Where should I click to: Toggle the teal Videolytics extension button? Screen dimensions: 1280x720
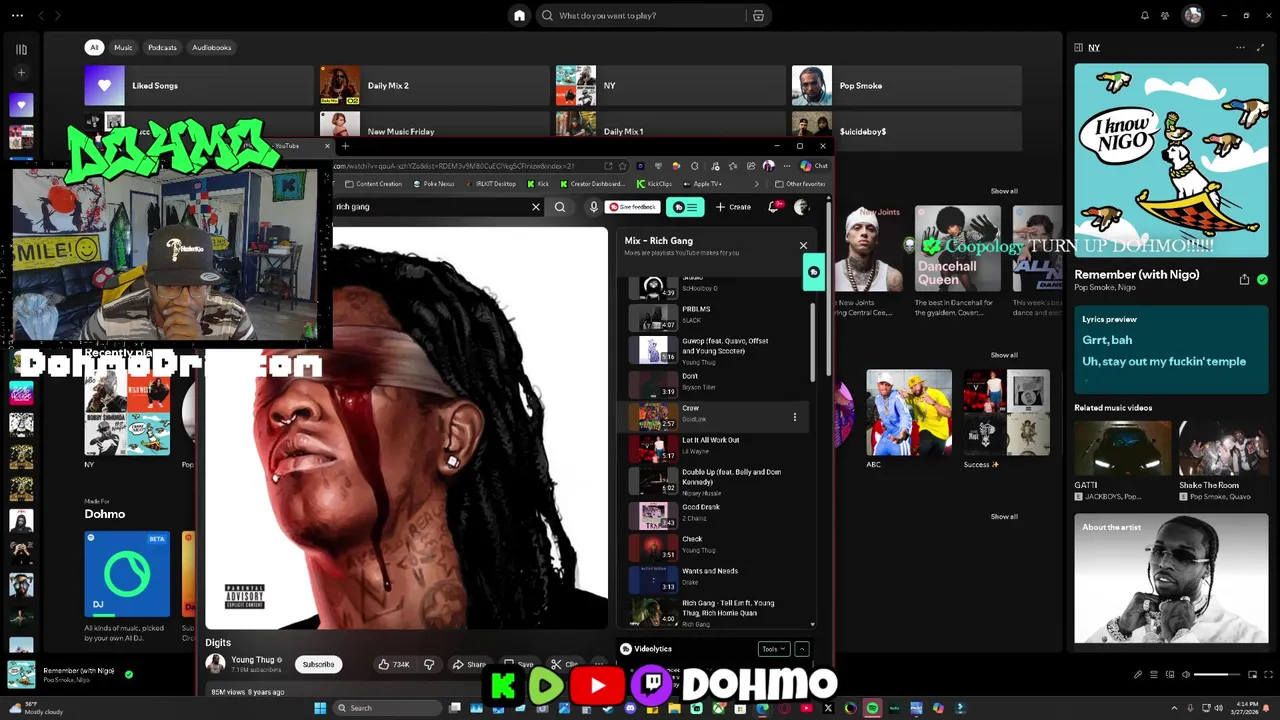coord(685,207)
